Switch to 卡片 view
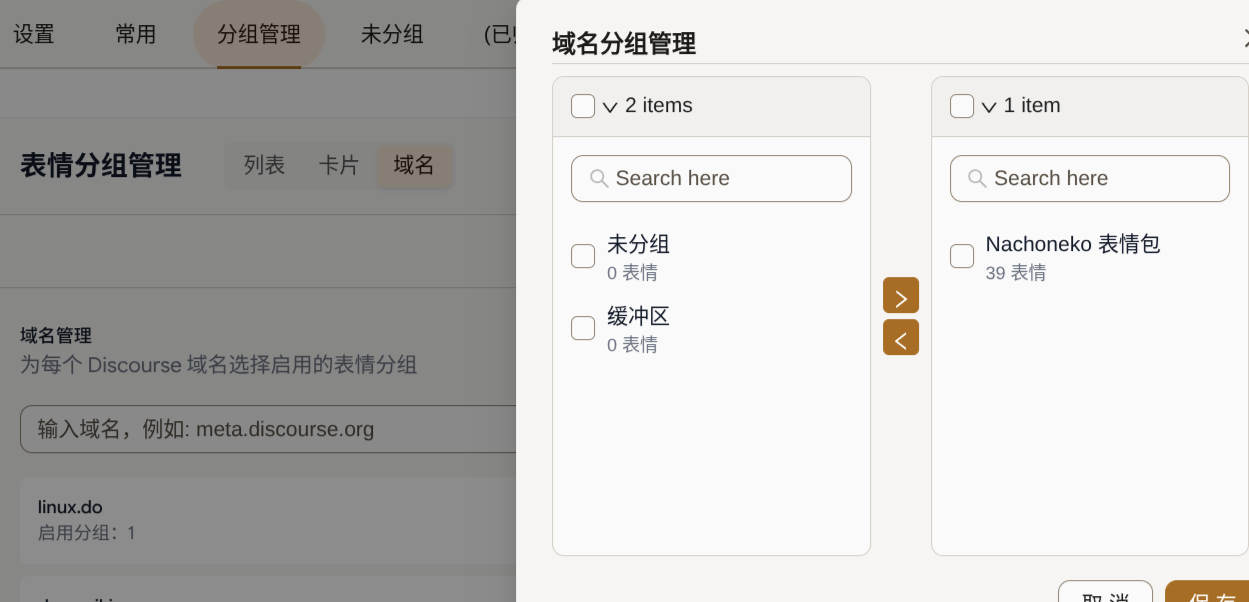This screenshot has width=1249, height=602. click(339, 166)
